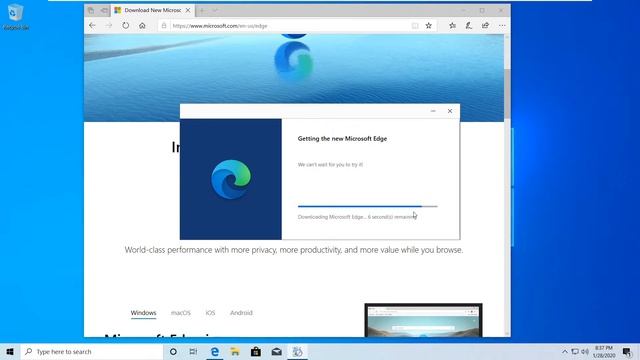Screen dimensions: 640x360
Task: Click 'We can't wait for you' text
Action: 330,165
